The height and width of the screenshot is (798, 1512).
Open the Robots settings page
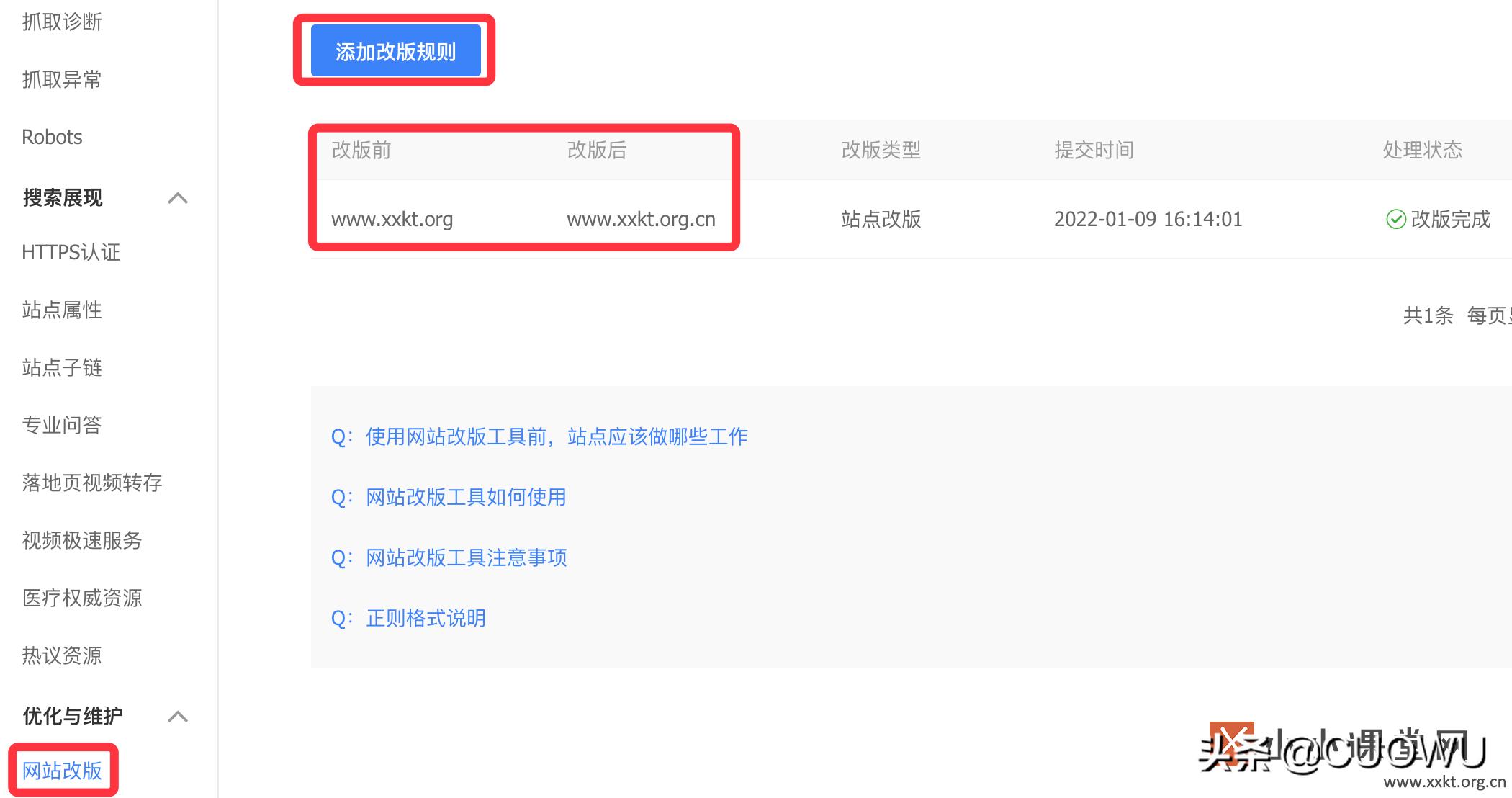pos(51,136)
